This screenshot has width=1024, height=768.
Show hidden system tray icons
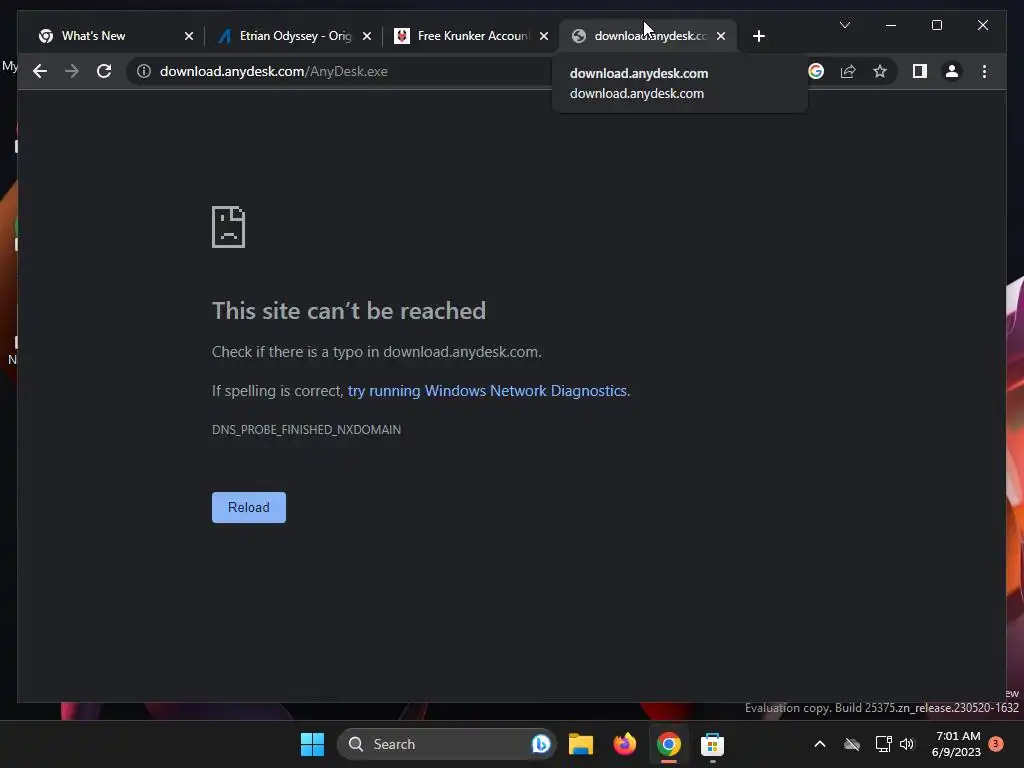tap(820, 744)
